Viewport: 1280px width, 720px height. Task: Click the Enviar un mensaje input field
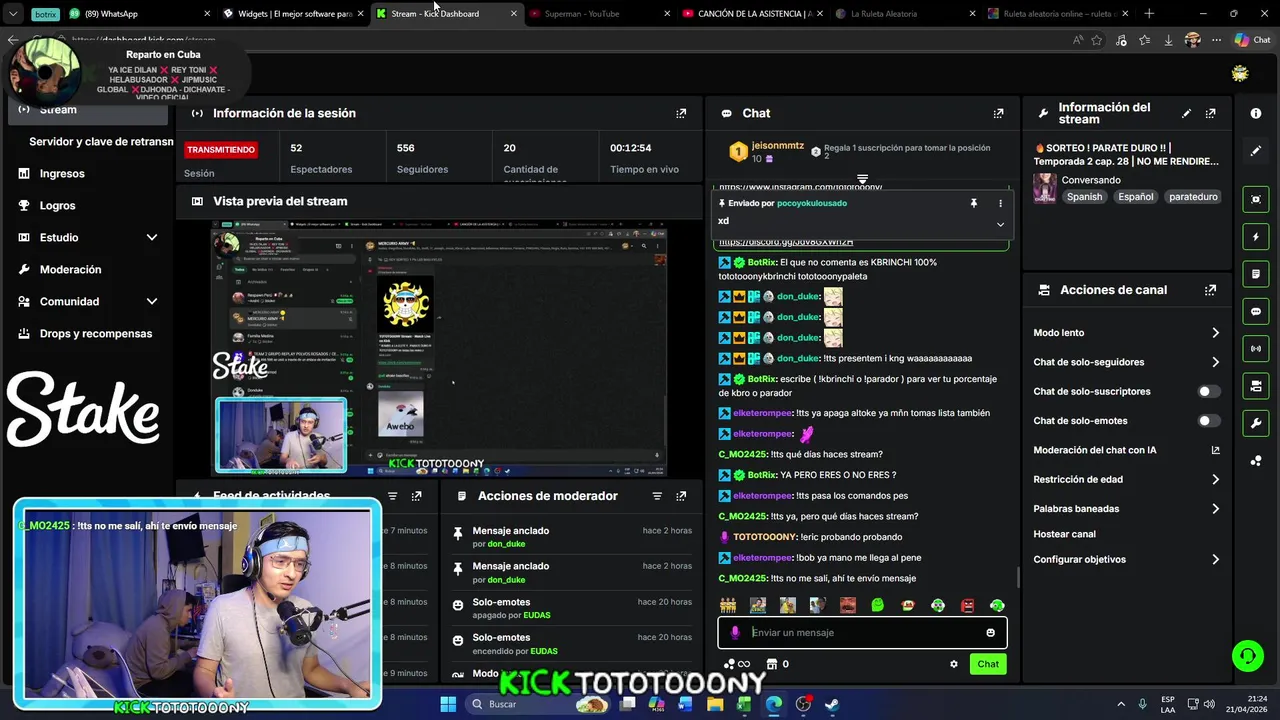click(x=862, y=632)
